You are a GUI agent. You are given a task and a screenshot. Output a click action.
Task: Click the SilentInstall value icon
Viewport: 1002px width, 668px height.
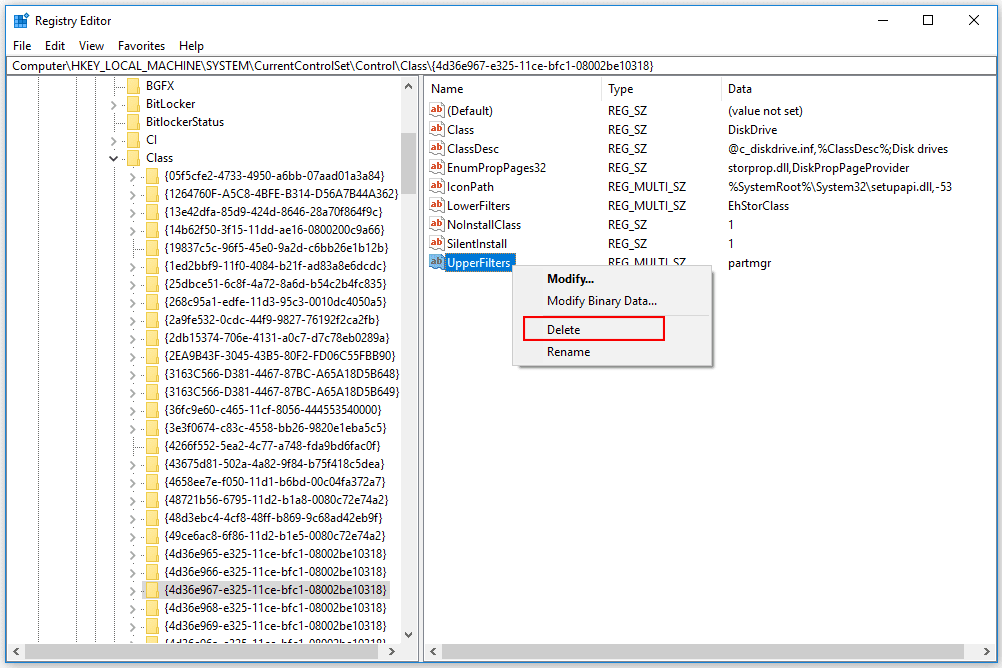[436, 244]
